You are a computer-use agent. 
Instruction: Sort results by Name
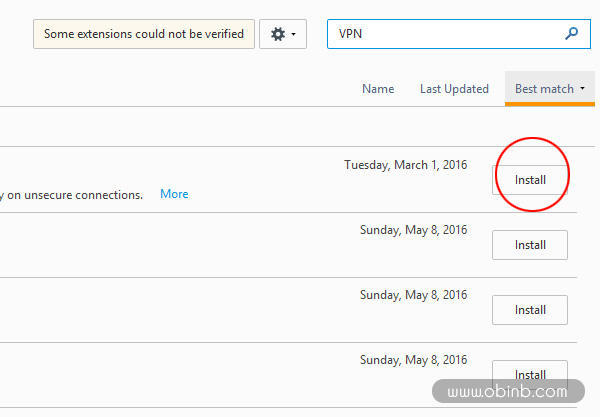378,89
